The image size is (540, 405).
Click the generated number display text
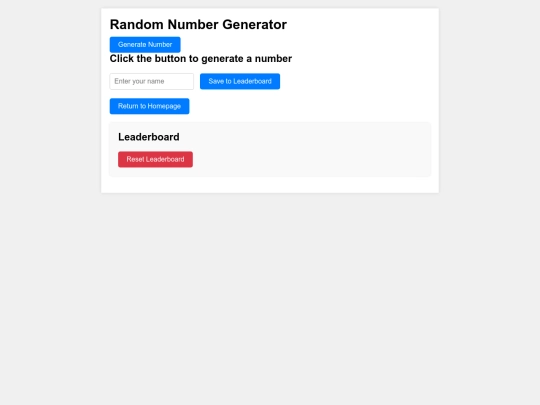coord(201,59)
